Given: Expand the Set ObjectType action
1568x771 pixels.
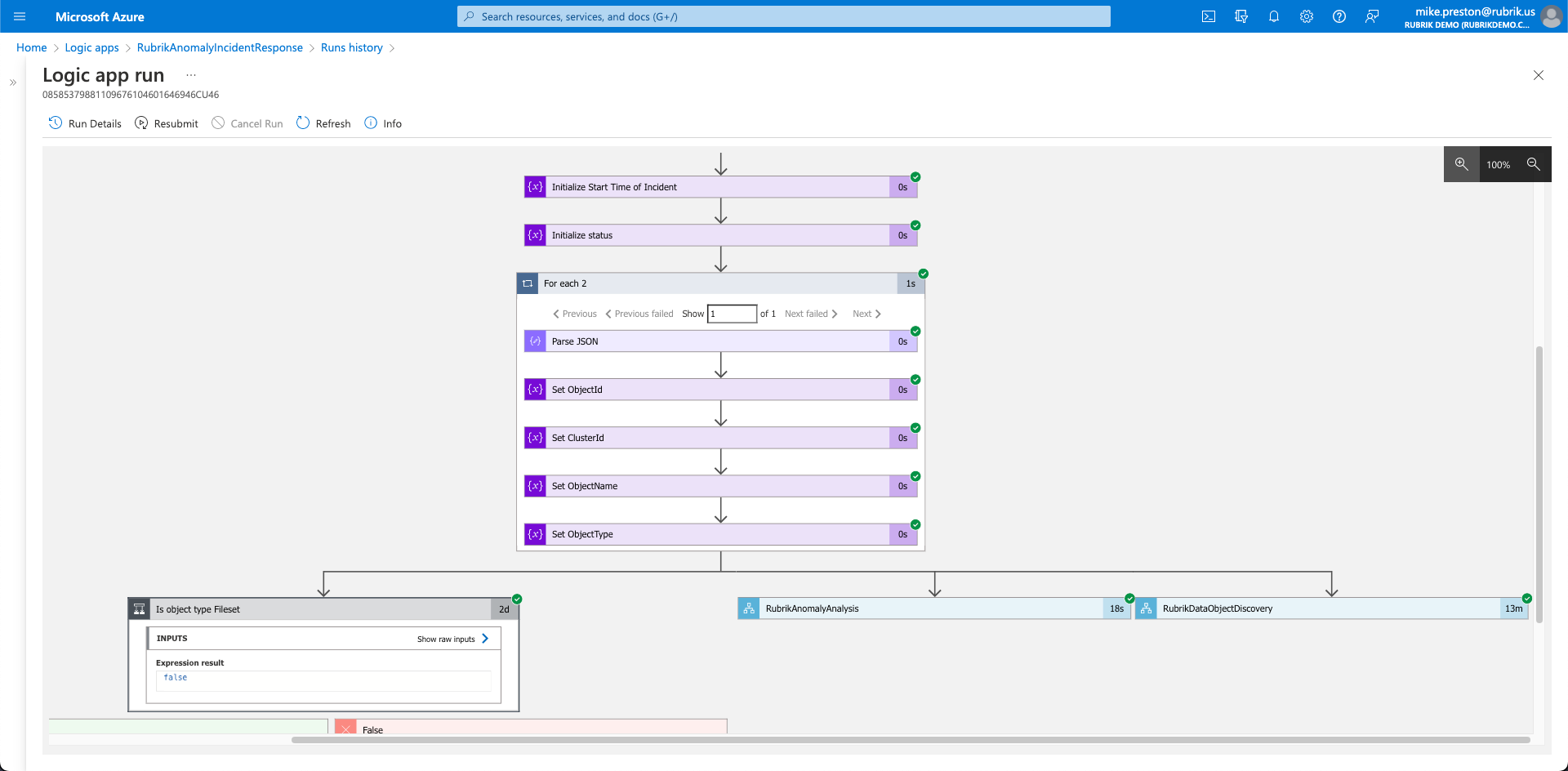Looking at the screenshot, I should click(x=720, y=534).
